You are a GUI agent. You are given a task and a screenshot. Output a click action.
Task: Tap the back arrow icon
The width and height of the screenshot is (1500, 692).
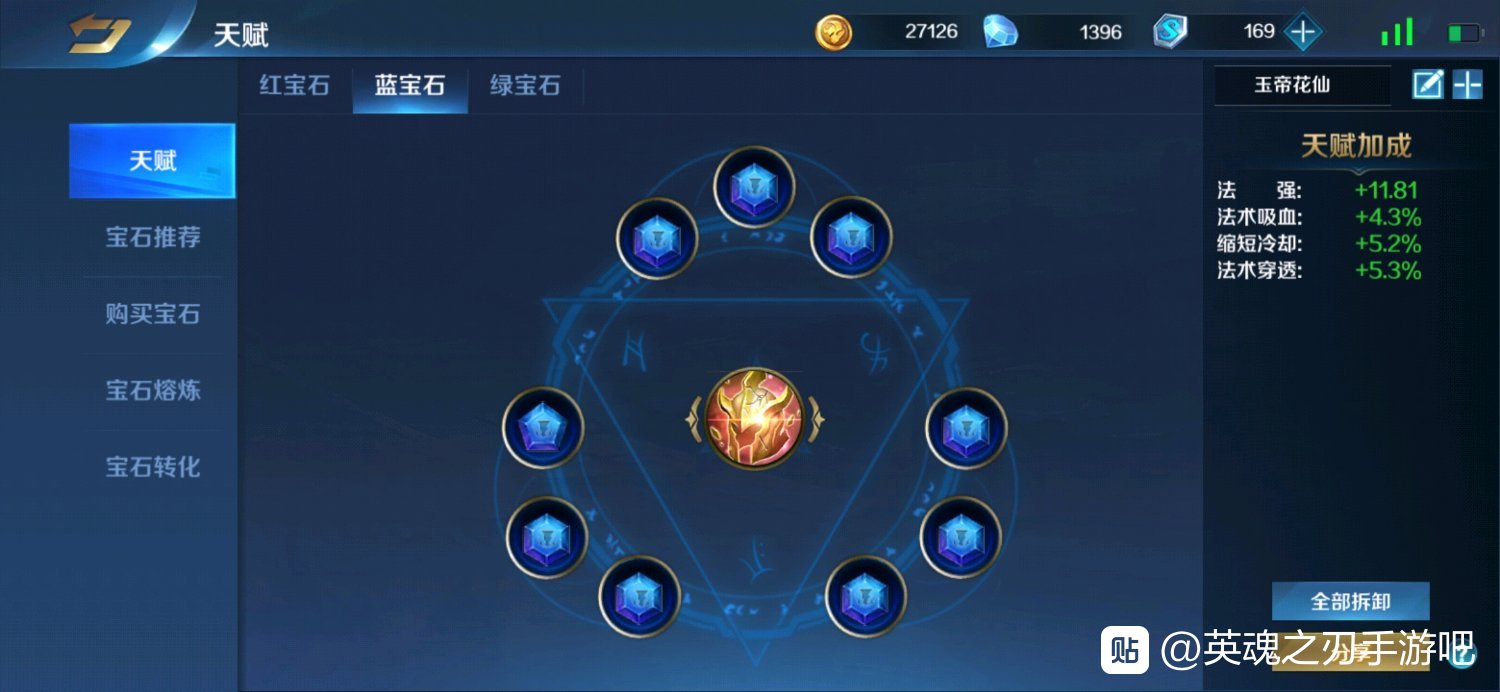click(x=99, y=34)
